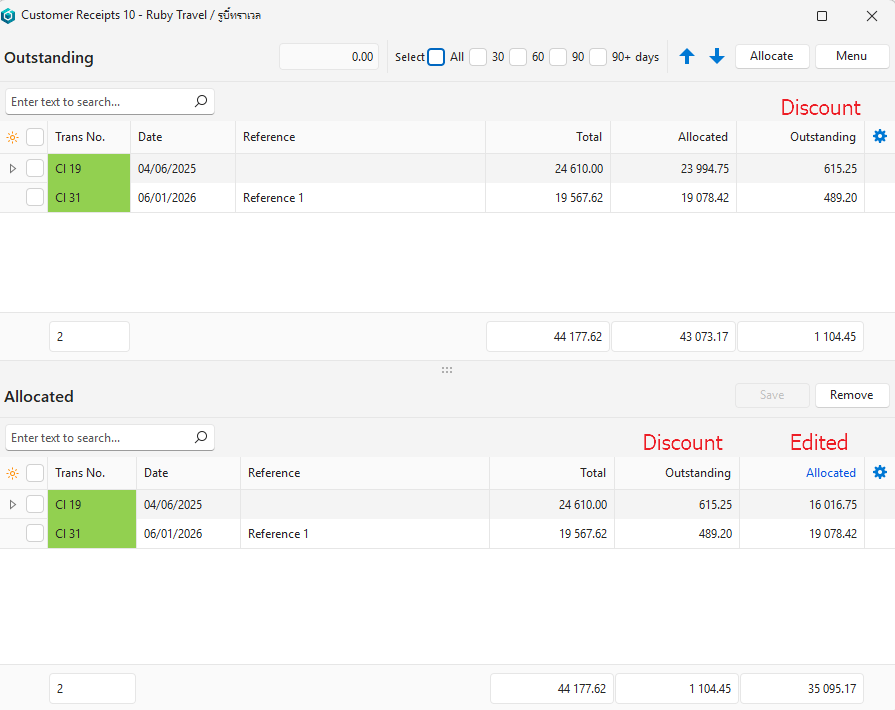Tick the Select All checkbox

click(x=436, y=57)
